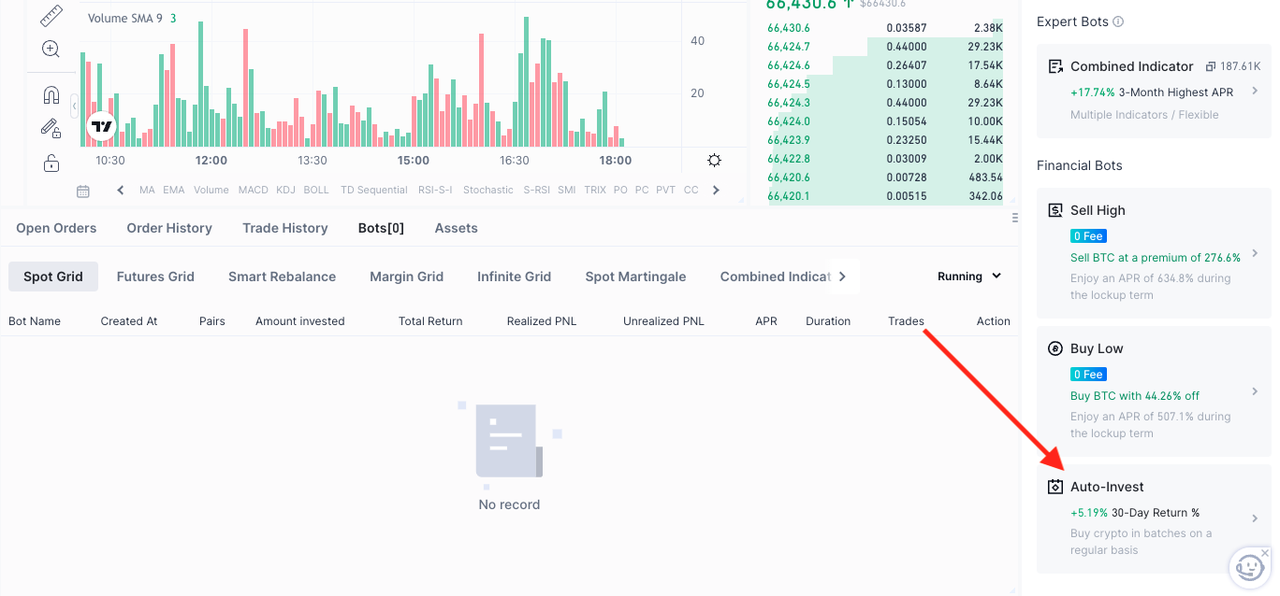Click the zoom in magnifier tool
This screenshot has height=596, width=1280.
[51, 49]
